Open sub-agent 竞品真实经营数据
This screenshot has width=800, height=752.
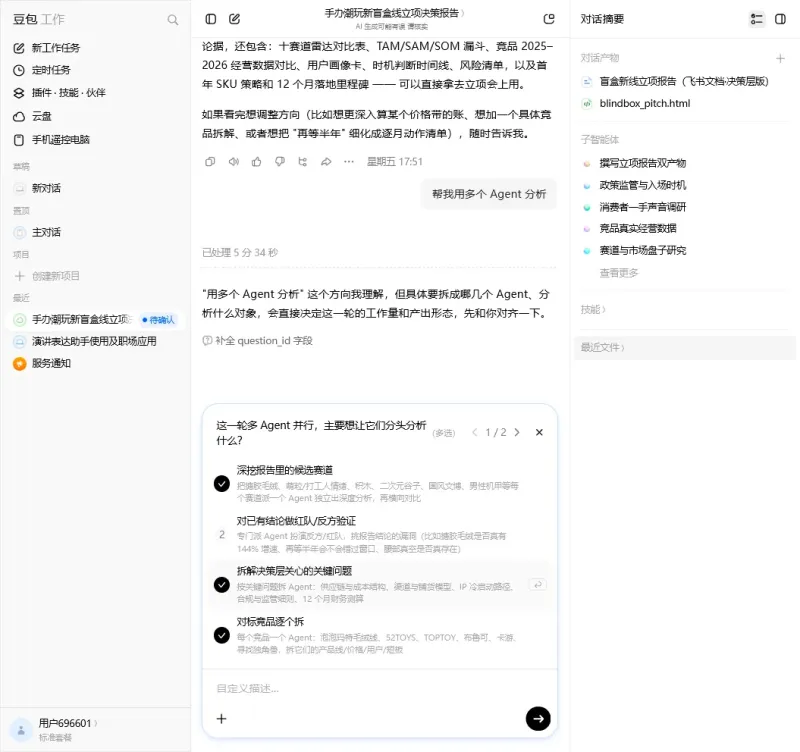pos(638,229)
